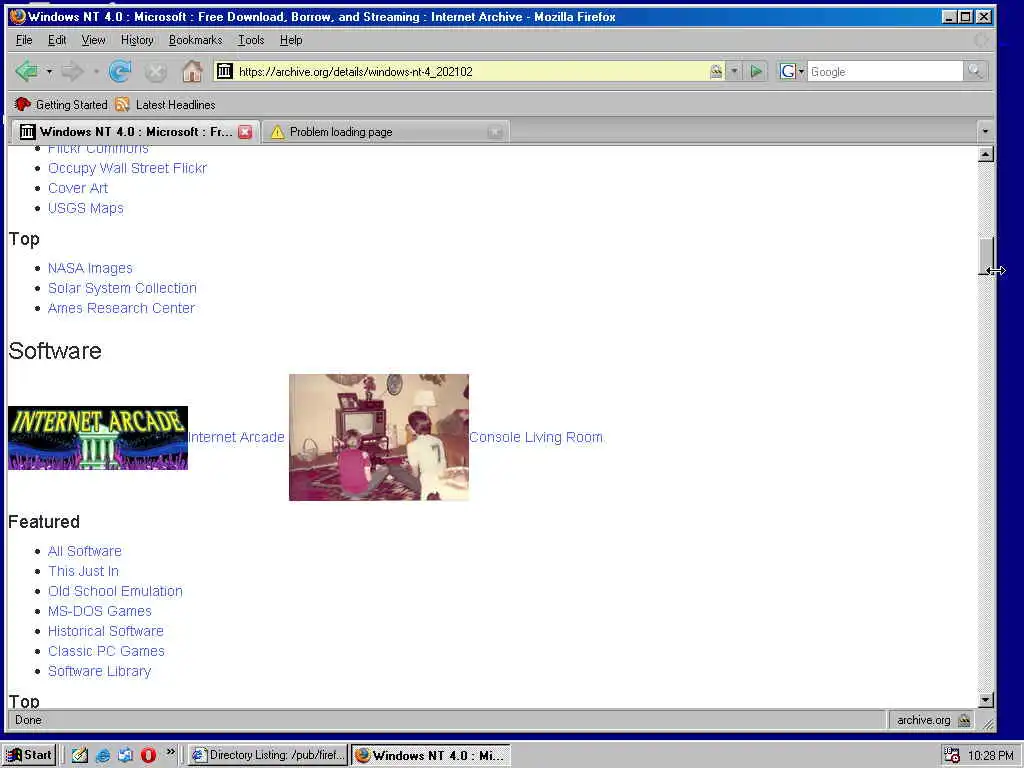
Task: Open the Old School Emulation link
Action: click(116, 592)
